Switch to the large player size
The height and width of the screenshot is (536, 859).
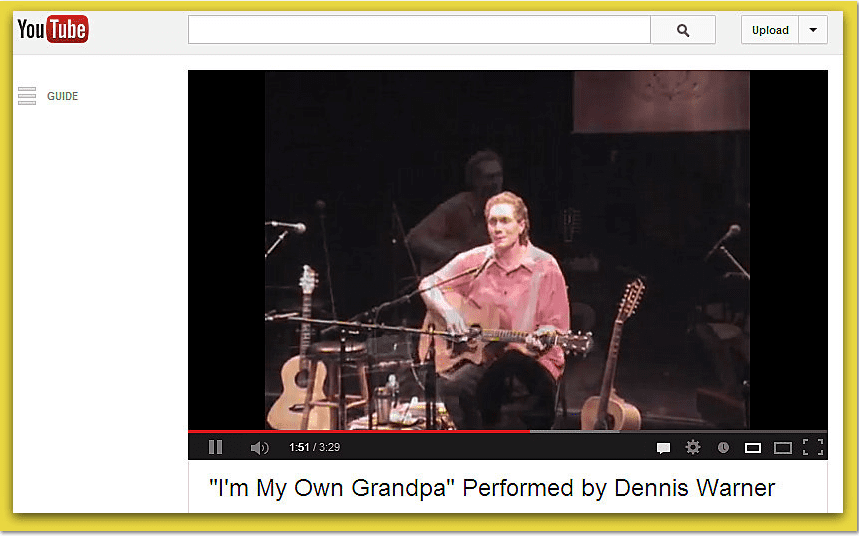783,448
